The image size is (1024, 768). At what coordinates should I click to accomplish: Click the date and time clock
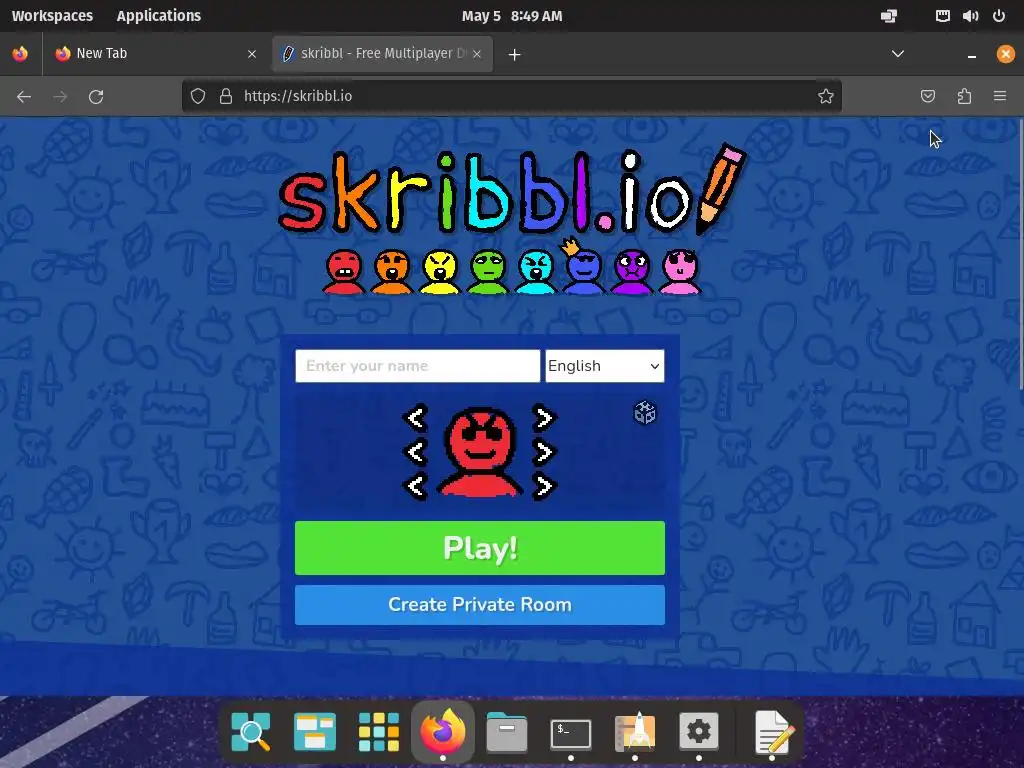(512, 16)
